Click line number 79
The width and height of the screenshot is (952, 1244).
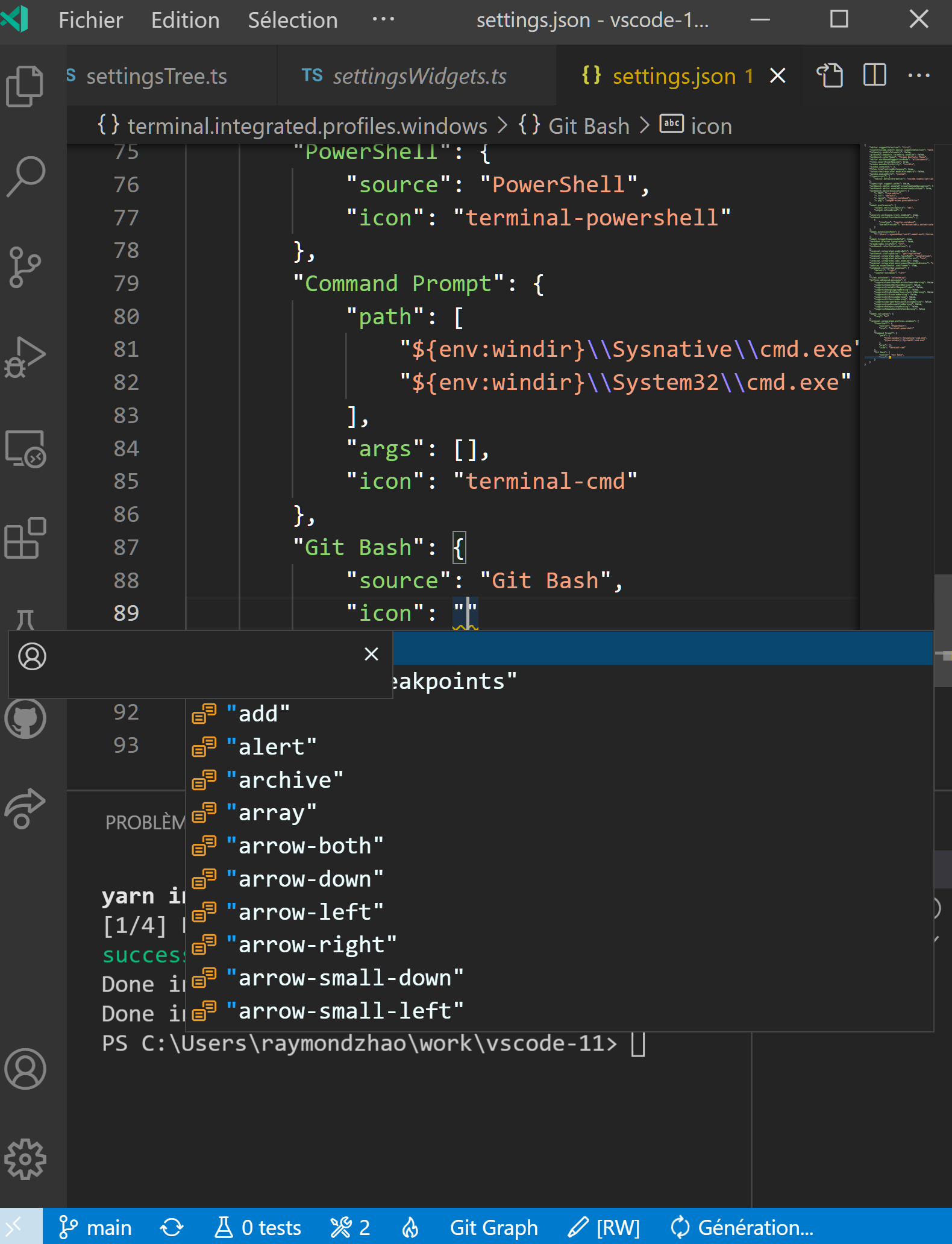[127, 283]
